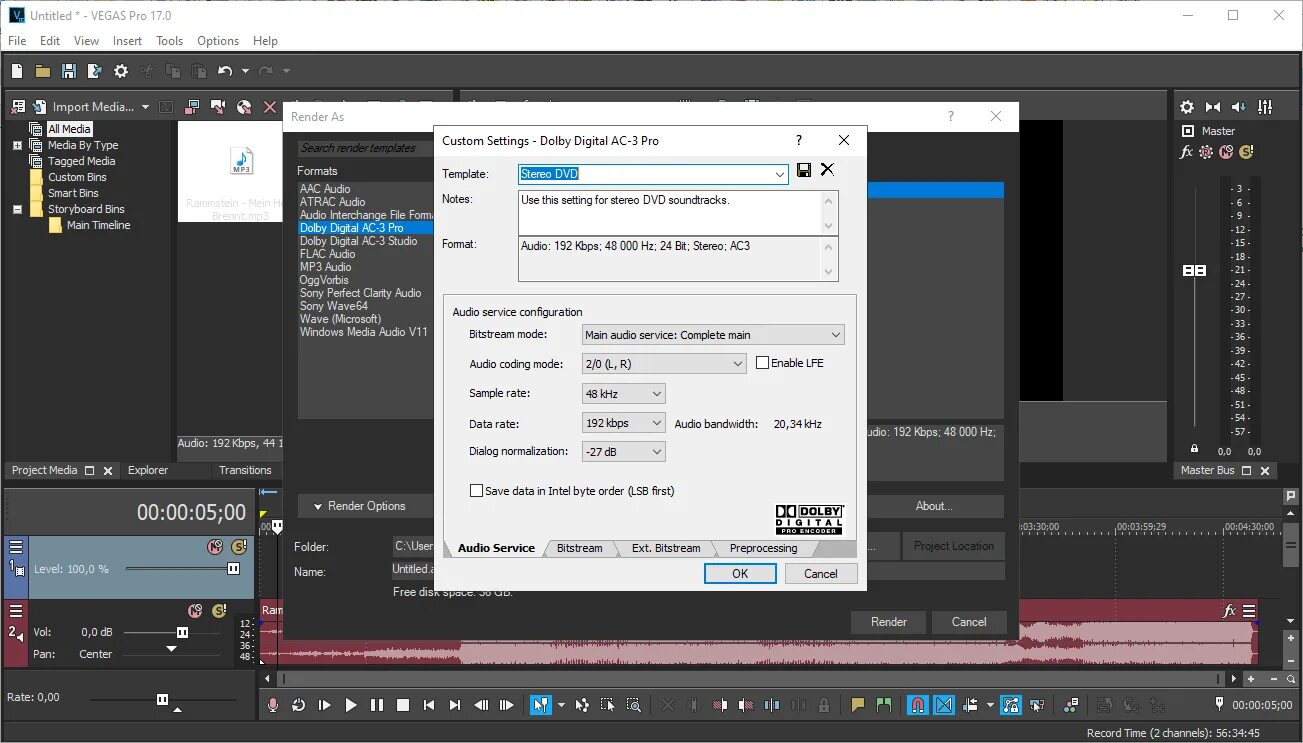1303x743 pixels.
Task: Adjust the playback Rate slider
Action: [x=162, y=699]
